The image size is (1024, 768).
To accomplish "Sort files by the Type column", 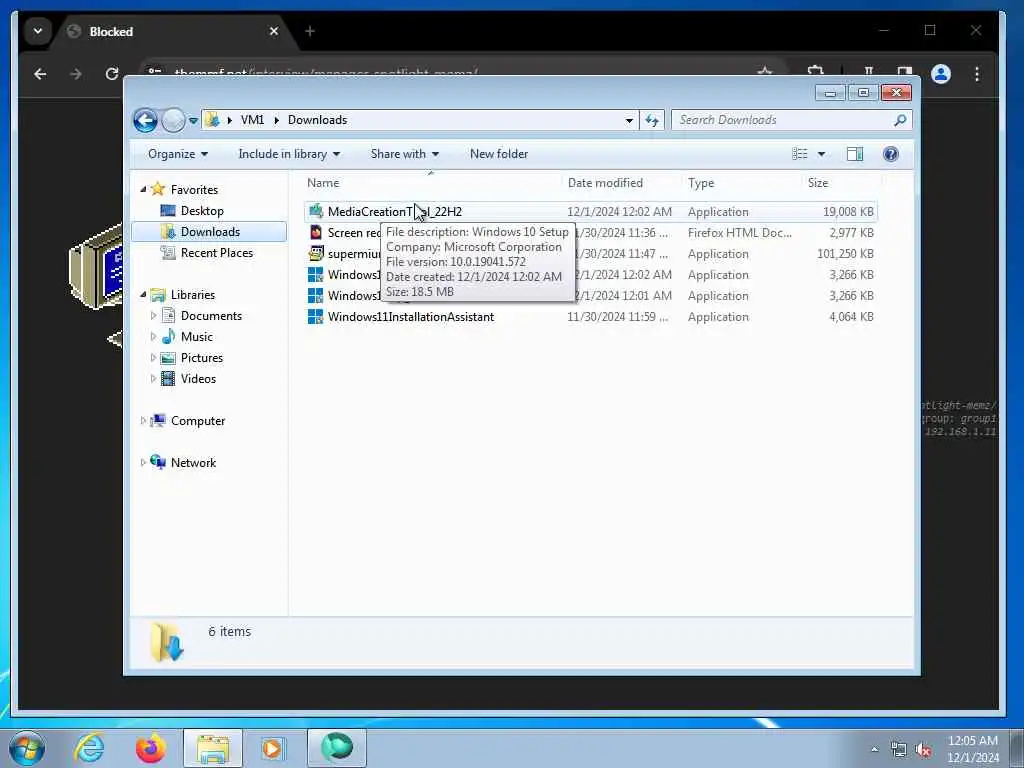I will (741, 183).
